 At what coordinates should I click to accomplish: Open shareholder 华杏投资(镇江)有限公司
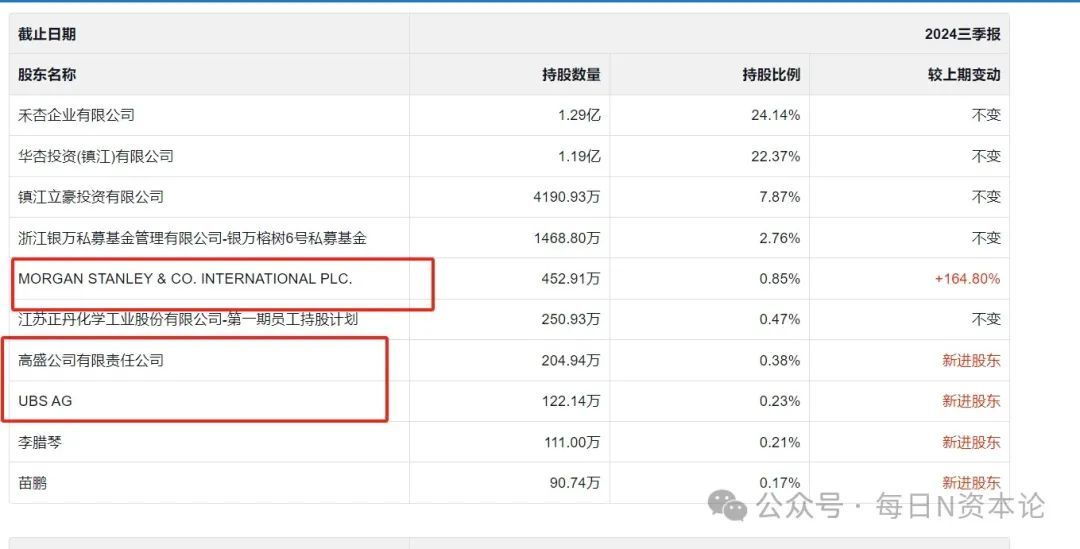point(96,156)
